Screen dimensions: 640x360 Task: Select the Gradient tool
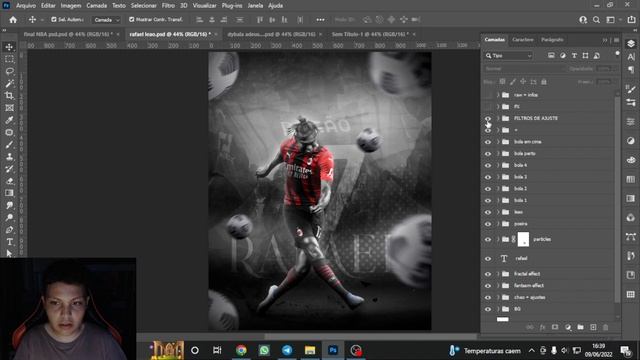coord(9,193)
